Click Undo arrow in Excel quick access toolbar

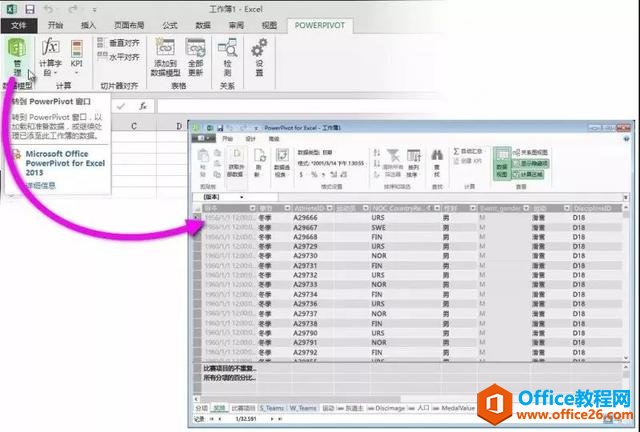pos(48,9)
